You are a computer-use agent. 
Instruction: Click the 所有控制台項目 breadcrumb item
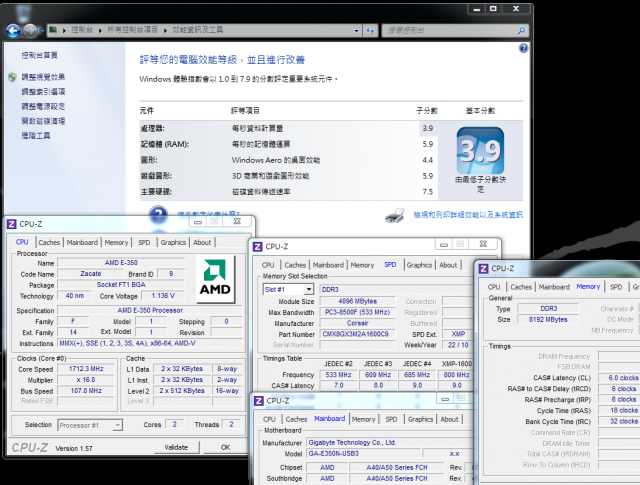(132, 30)
